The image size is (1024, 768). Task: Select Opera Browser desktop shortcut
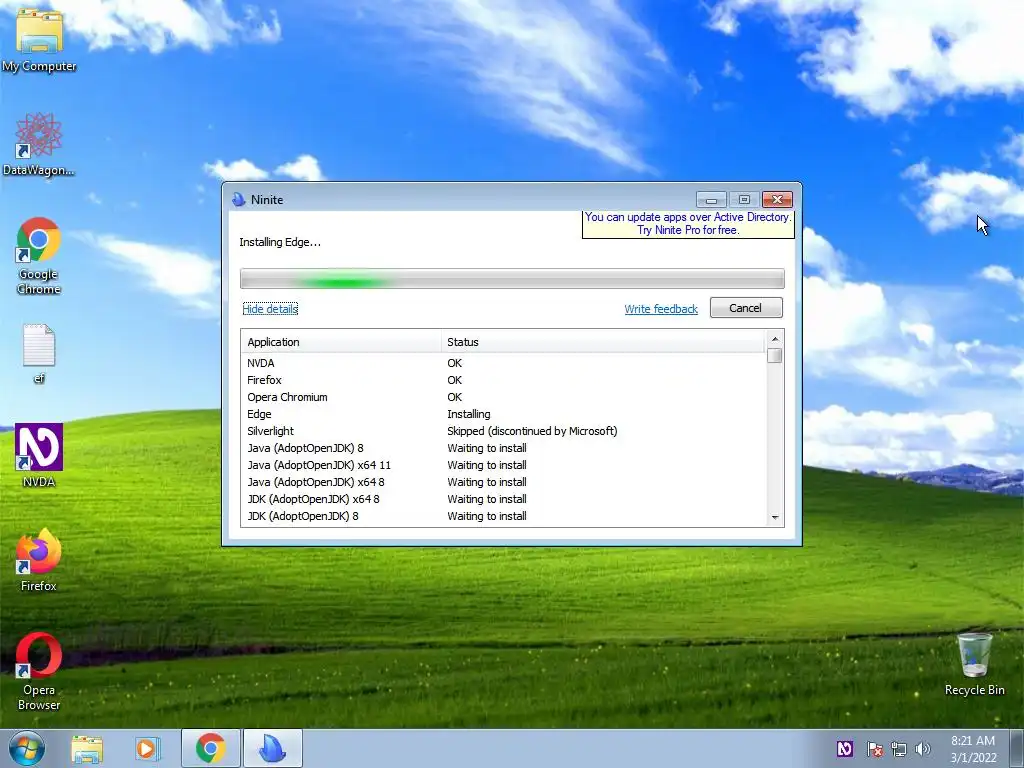(39, 671)
